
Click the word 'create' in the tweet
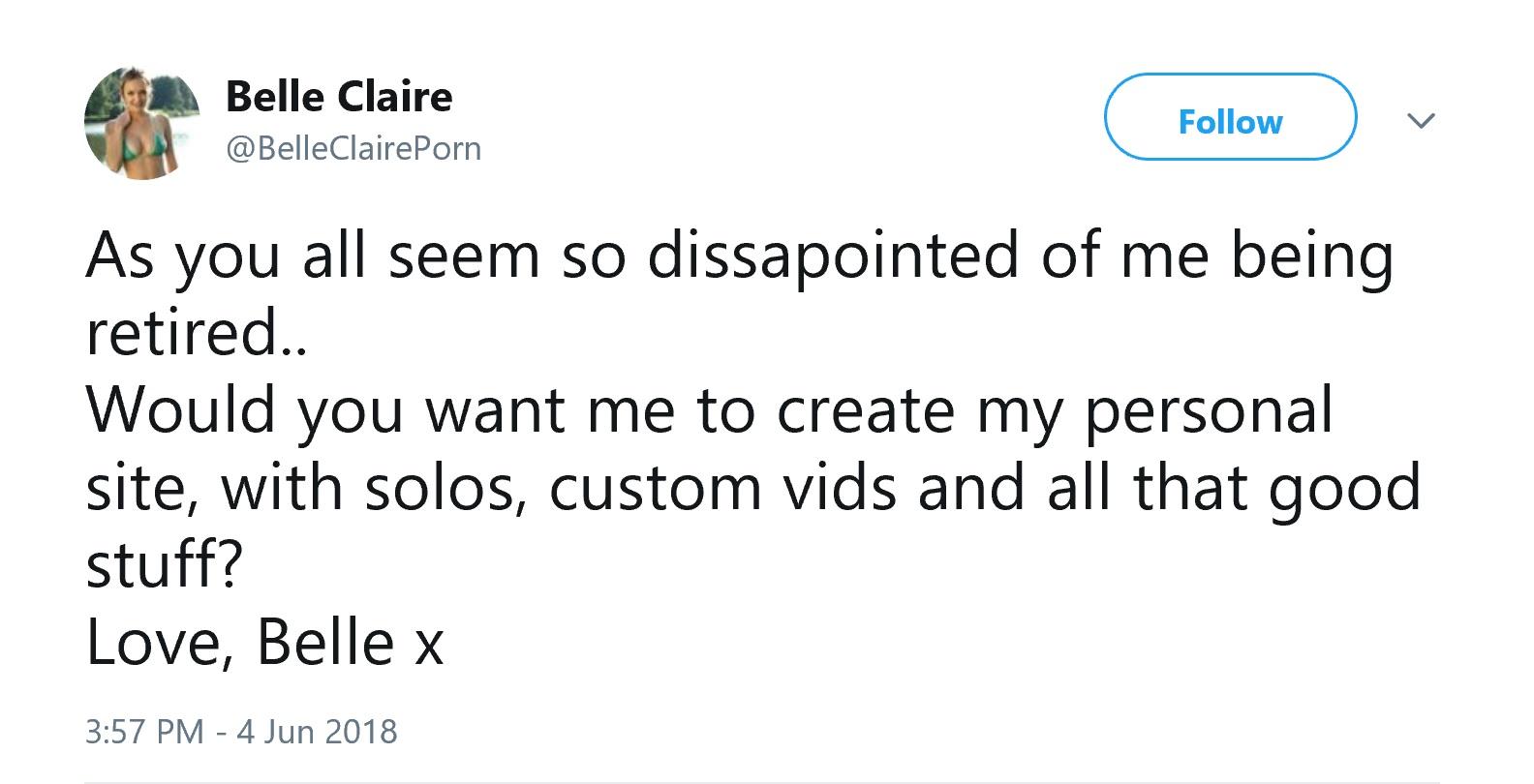coord(866,411)
